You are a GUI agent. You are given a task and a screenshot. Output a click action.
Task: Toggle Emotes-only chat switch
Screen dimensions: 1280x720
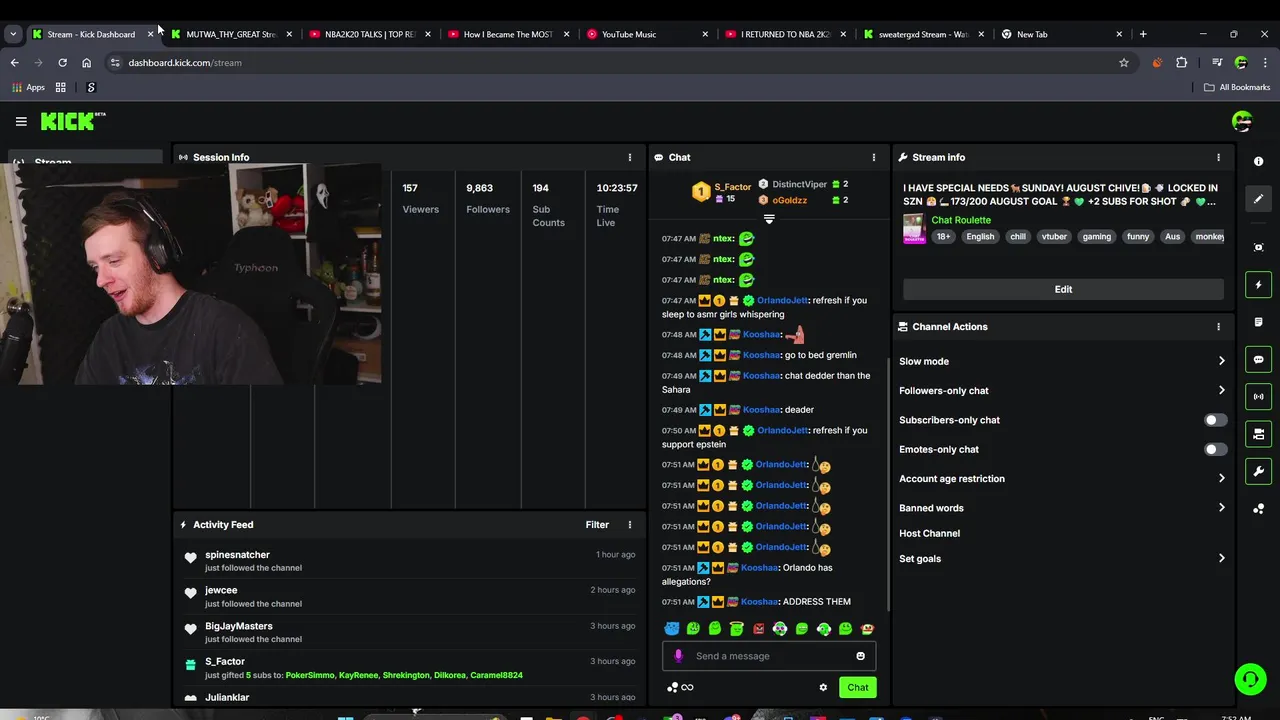point(1215,449)
